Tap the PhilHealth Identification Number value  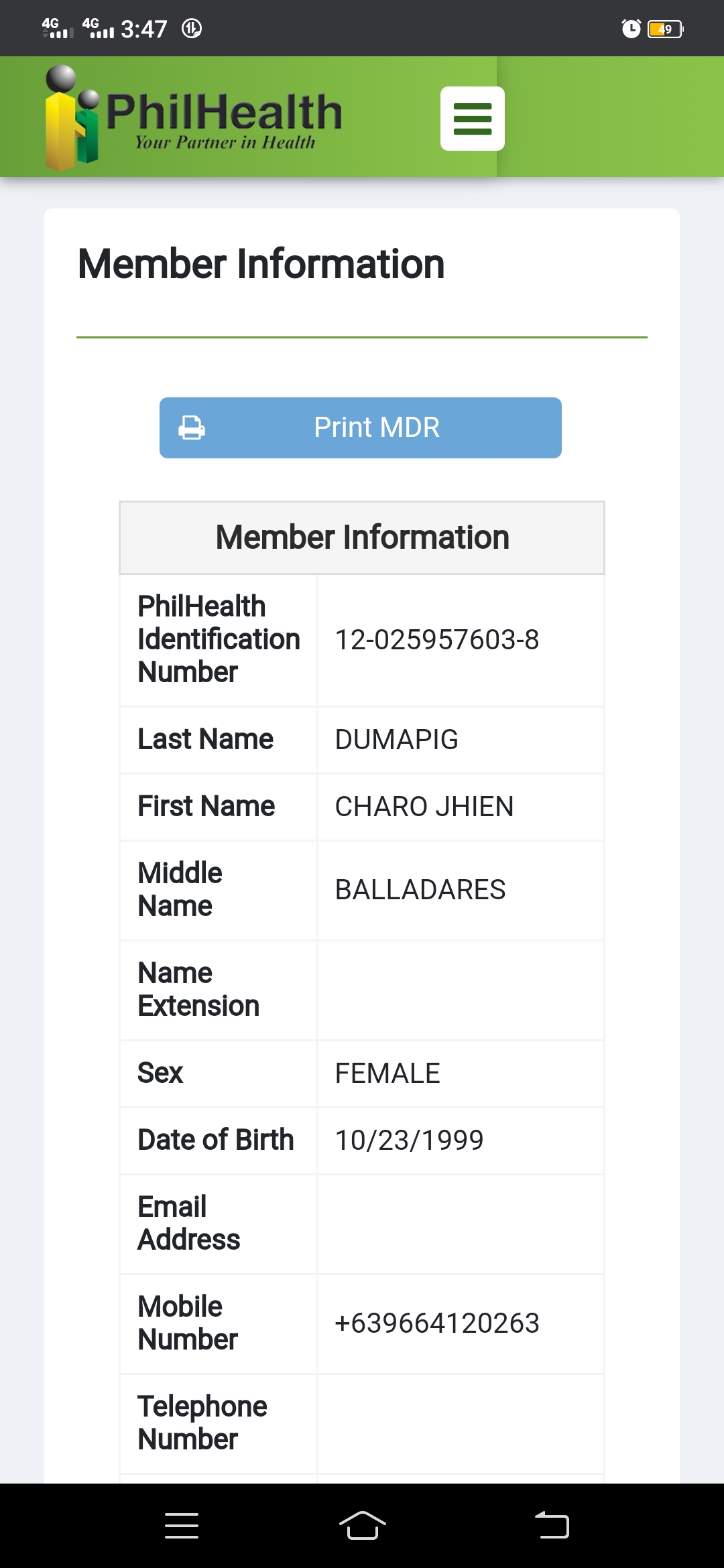click(x=437, y=640)
